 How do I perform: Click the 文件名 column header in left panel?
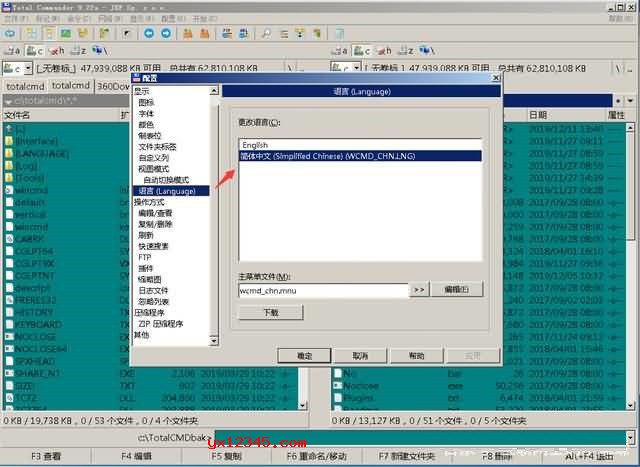click(61, 116)
